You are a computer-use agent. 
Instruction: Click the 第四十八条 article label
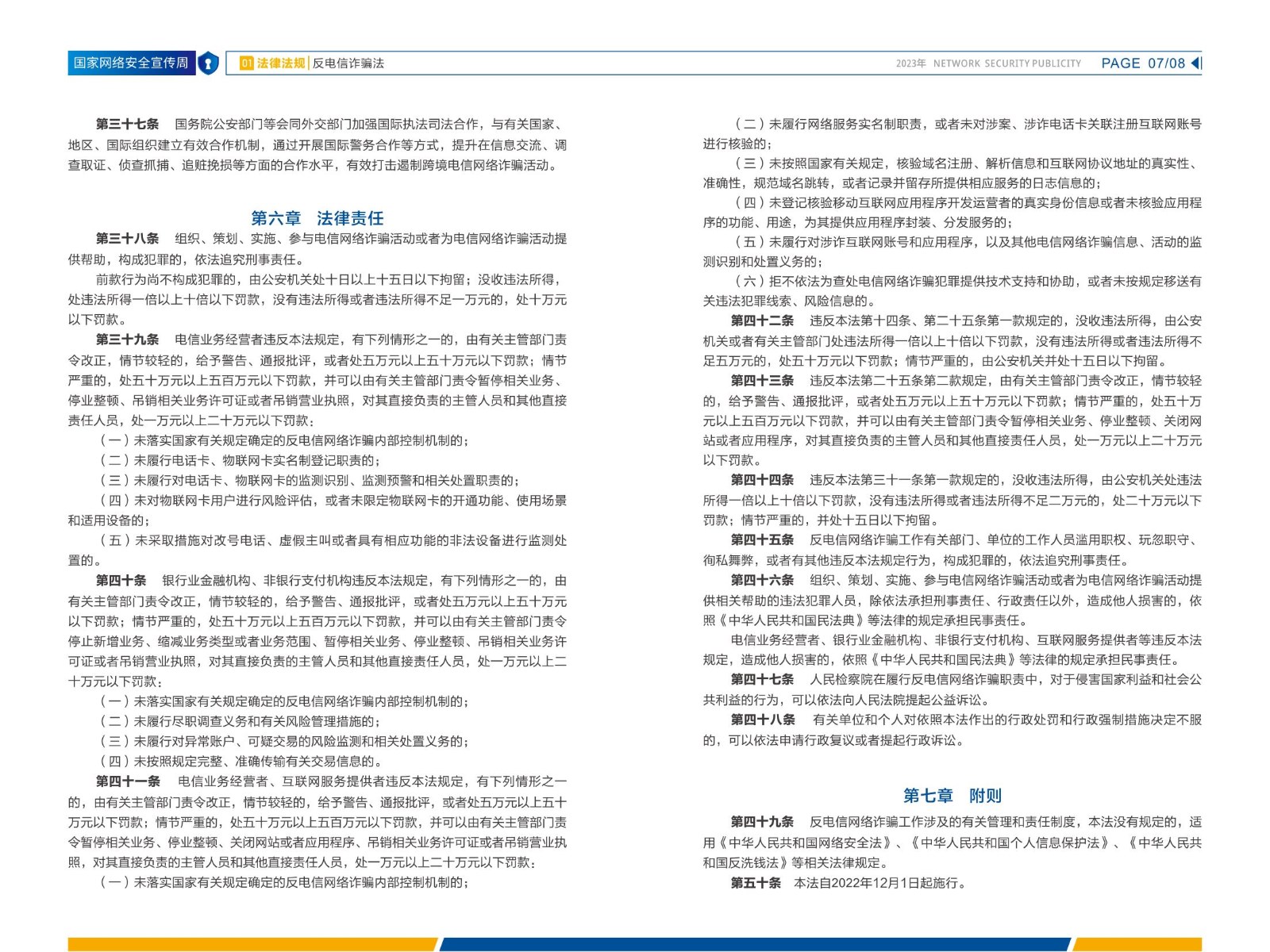pos(762,720)
